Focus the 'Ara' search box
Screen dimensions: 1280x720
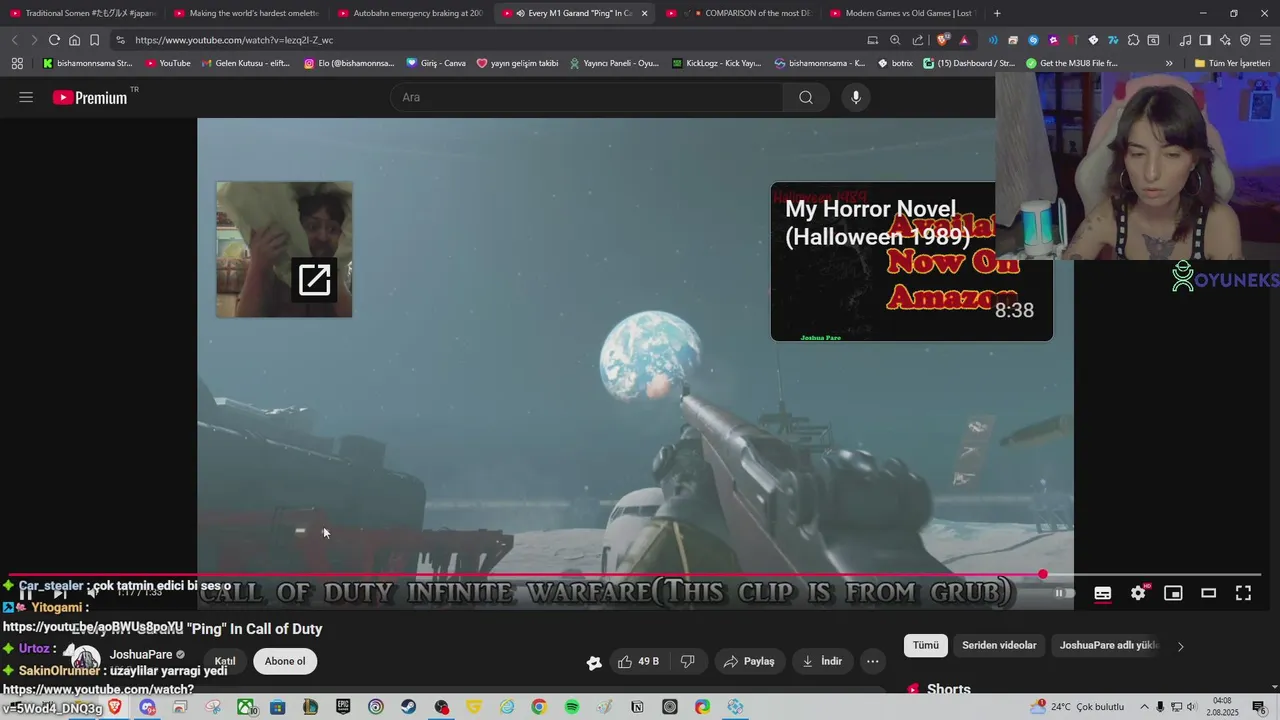(x=587, y=97)
